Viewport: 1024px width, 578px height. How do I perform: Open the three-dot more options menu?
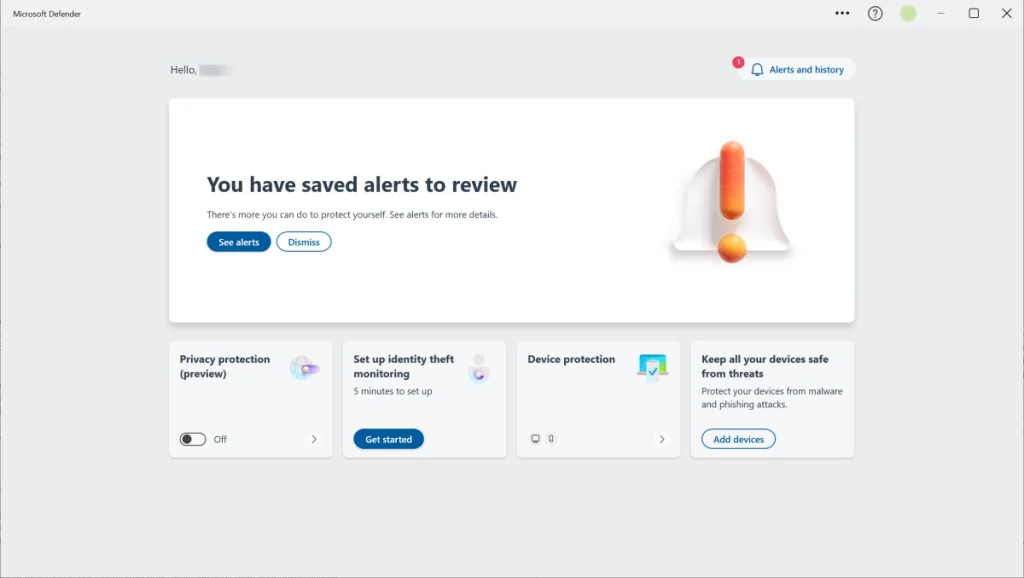point(842,13)
